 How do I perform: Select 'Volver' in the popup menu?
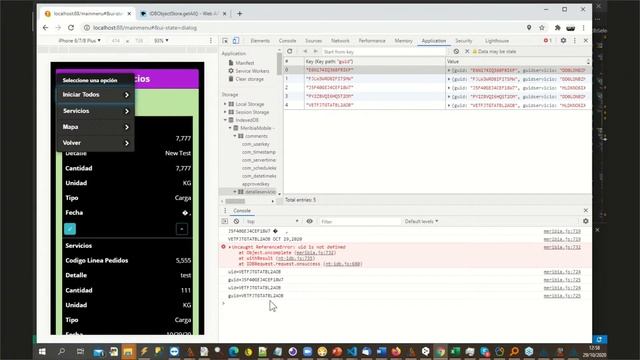click(96, 143)
